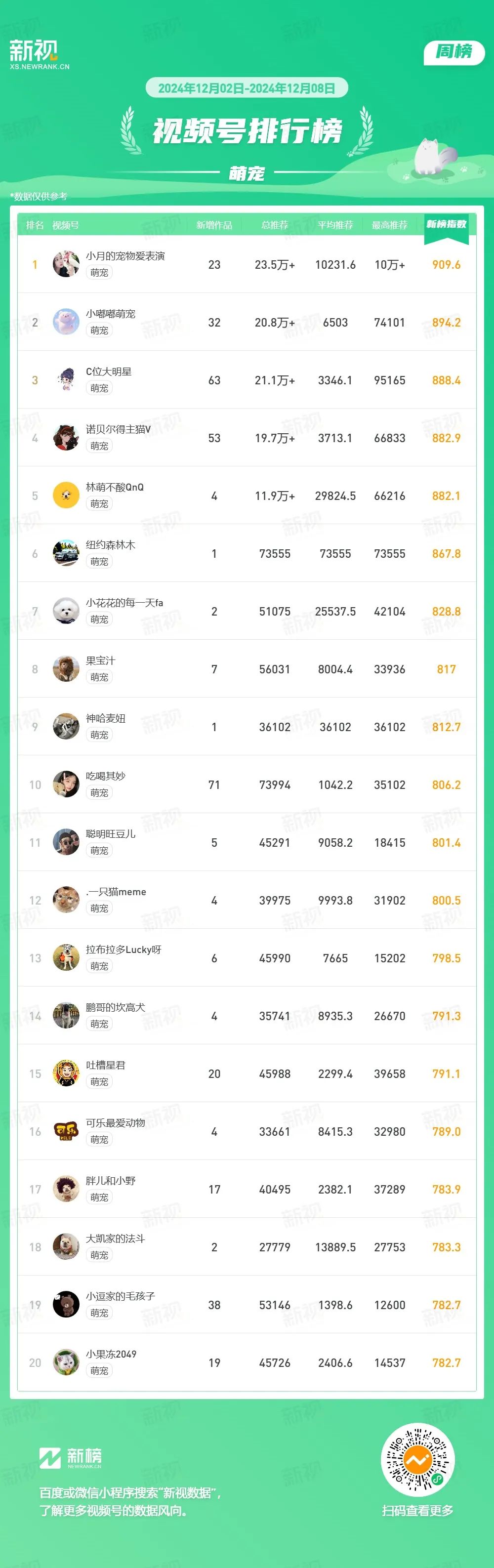The image size is (494, 1568).
Task: Click the 新增作品 column header
Action: click(x=214, y=225)
